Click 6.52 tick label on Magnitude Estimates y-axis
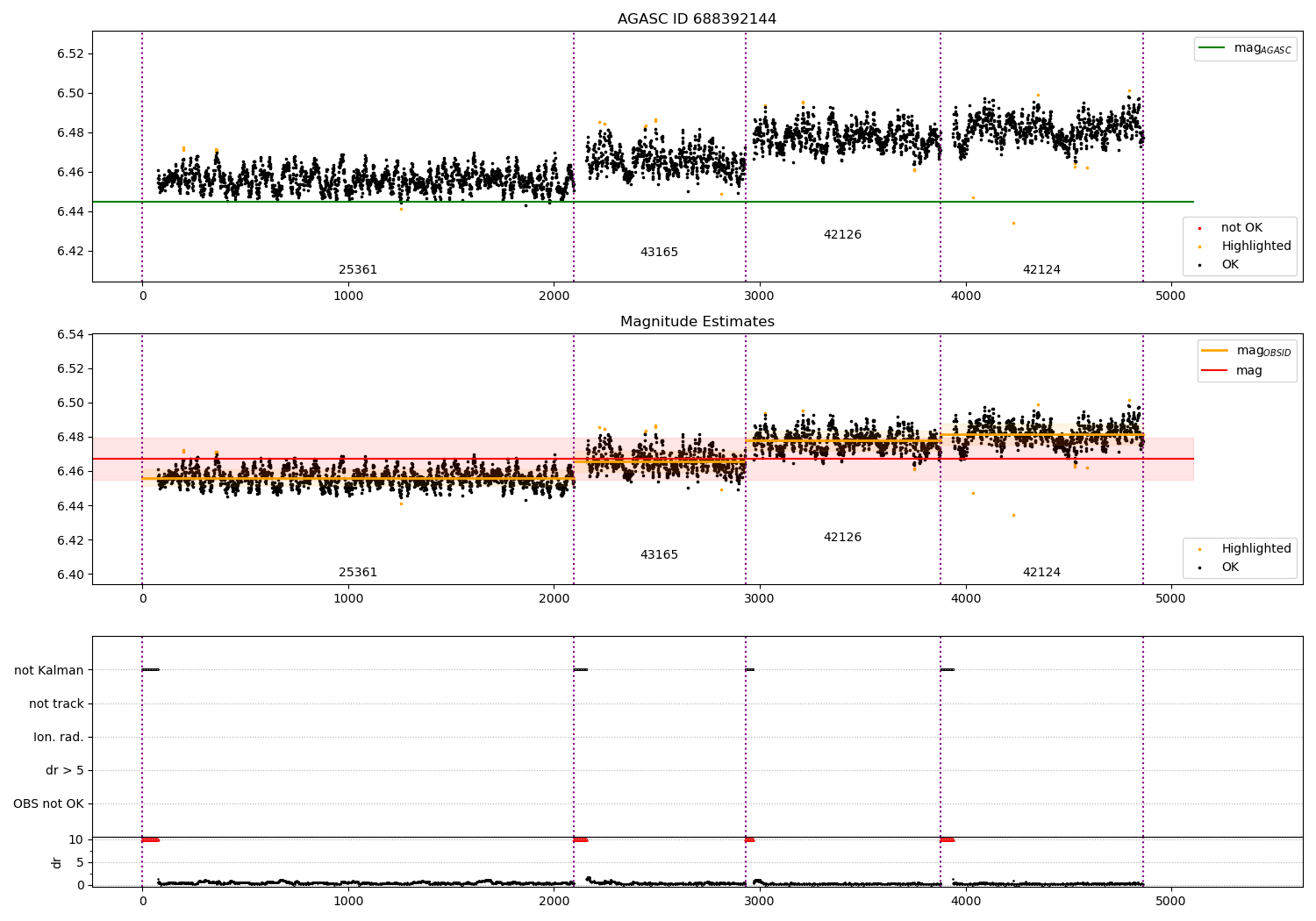Screen dimensions: 1316x921 click(70, 368)
